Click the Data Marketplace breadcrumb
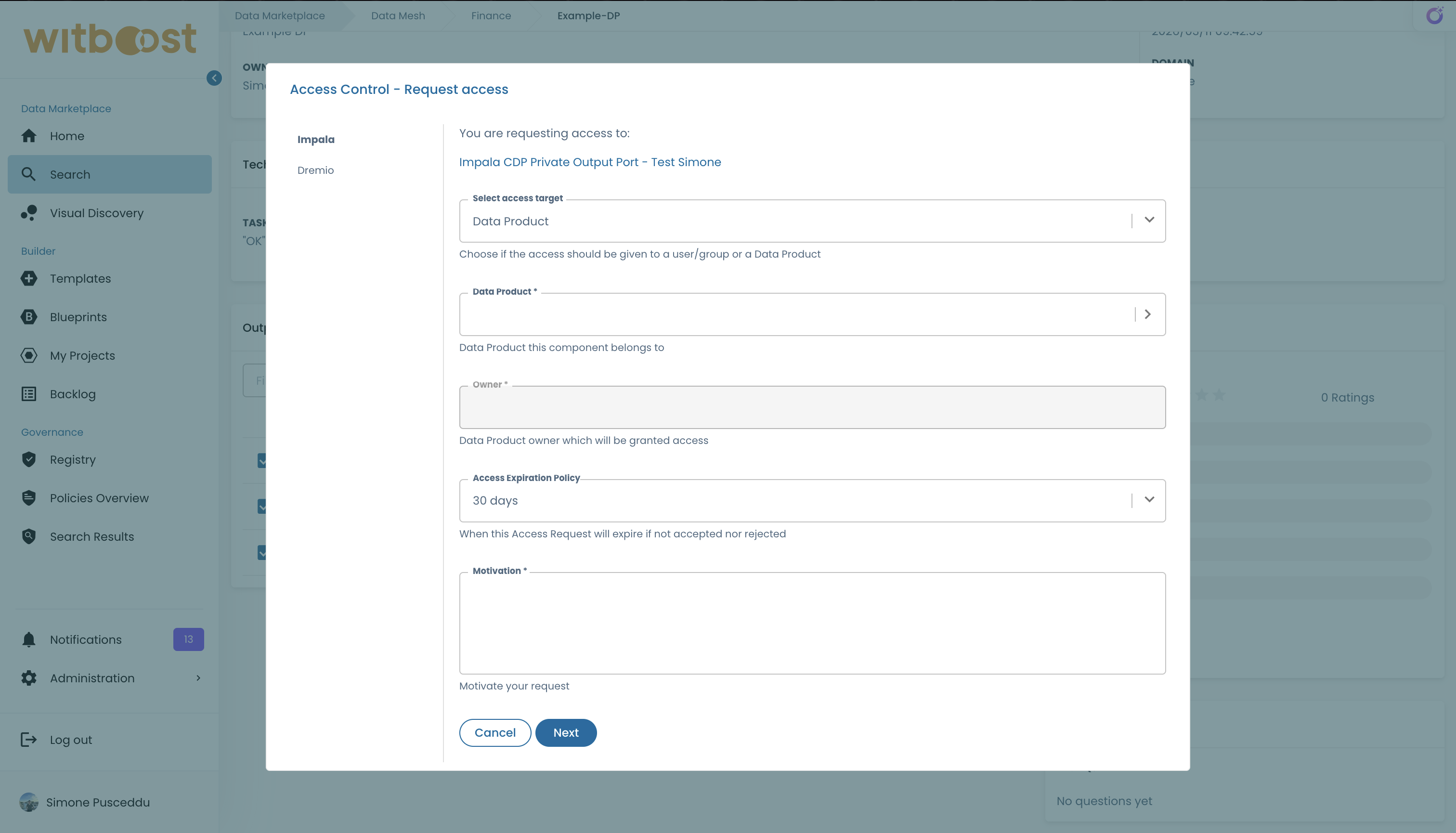The image size is (1456, 833). pyautogui.click(x=280, y=15)
